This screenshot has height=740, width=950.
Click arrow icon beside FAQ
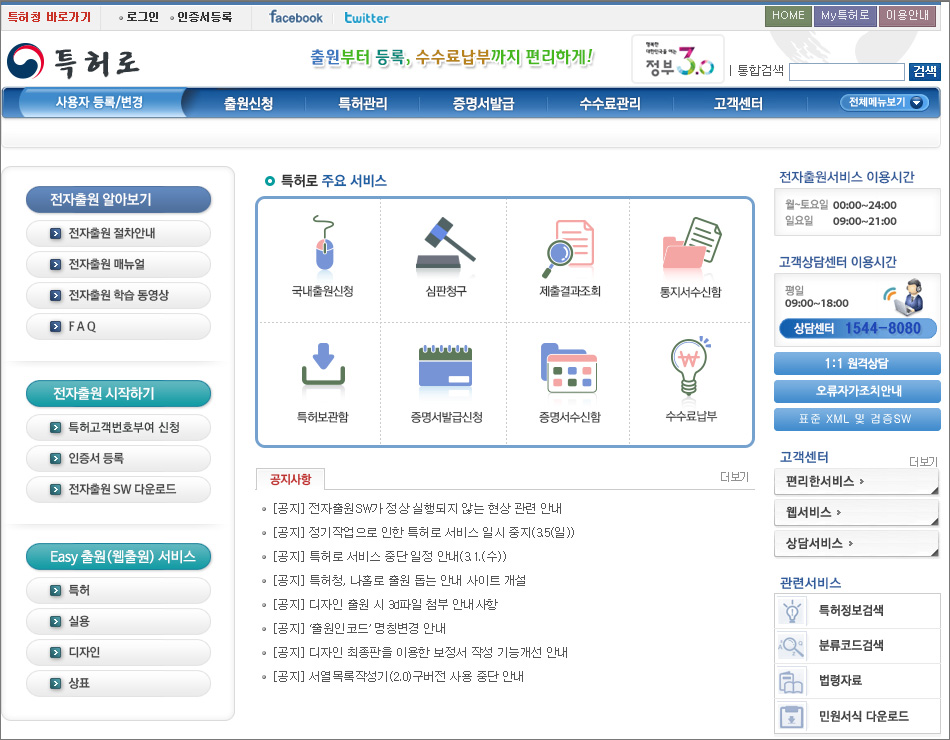point(56,326)
